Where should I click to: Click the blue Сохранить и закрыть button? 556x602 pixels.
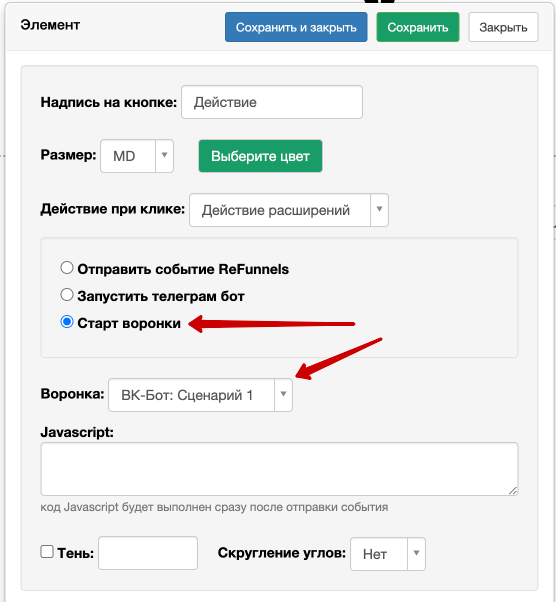click(296, 27)
